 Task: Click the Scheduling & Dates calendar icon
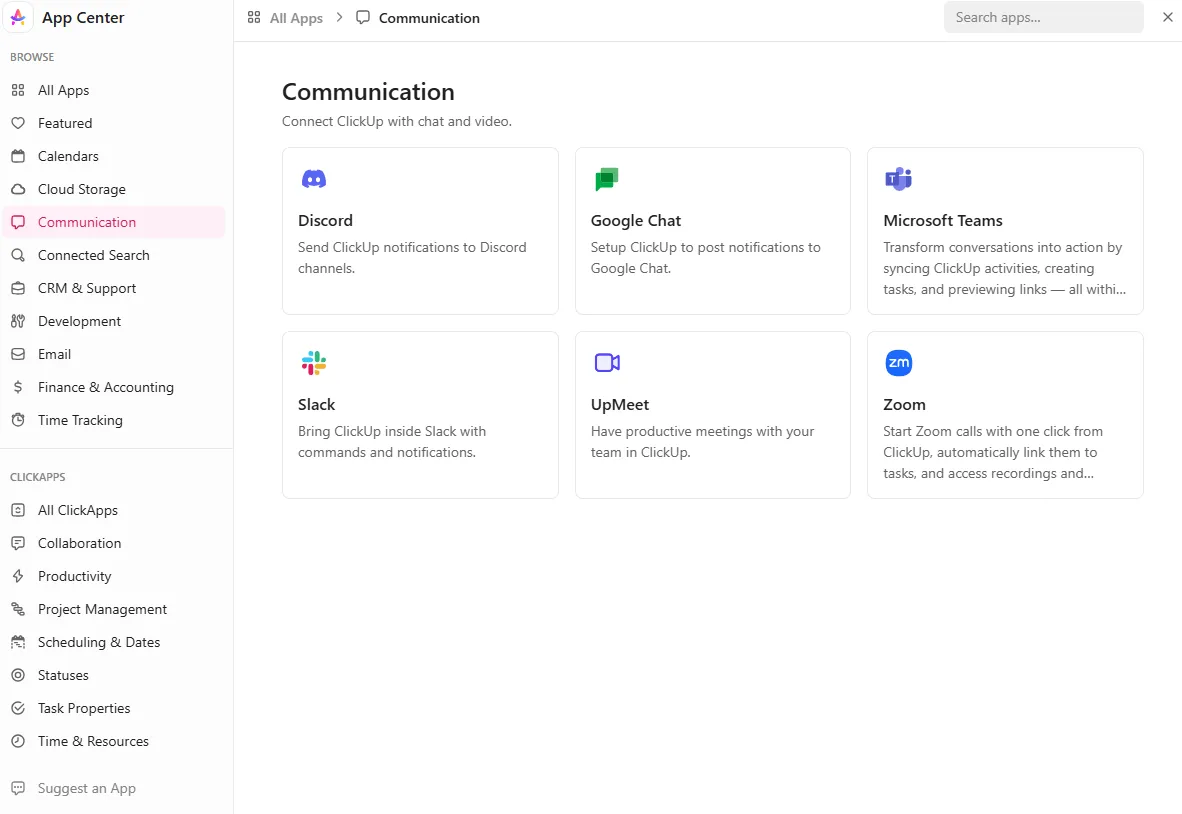click(18, 642)
